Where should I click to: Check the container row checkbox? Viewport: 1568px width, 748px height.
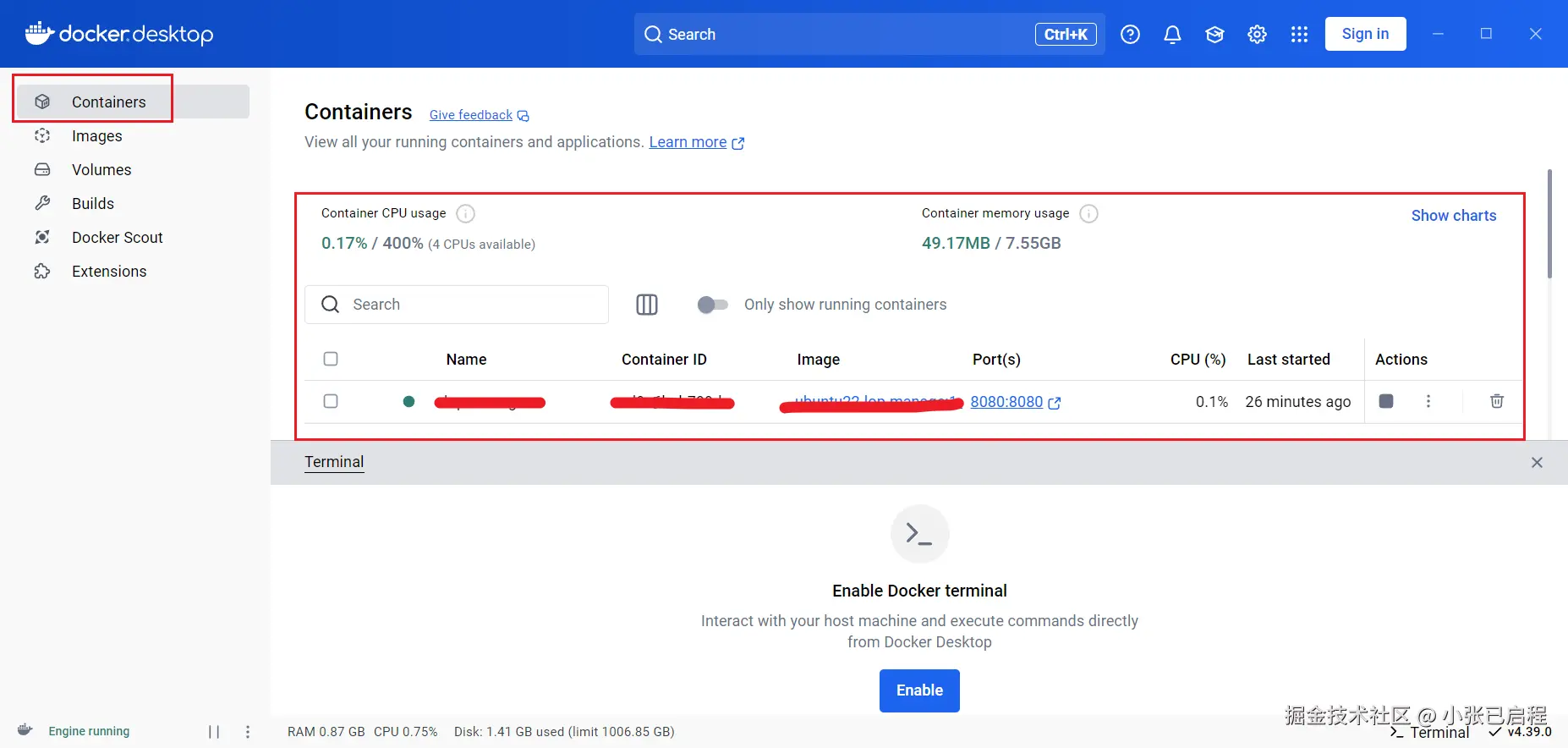click(x=331, y=401)
